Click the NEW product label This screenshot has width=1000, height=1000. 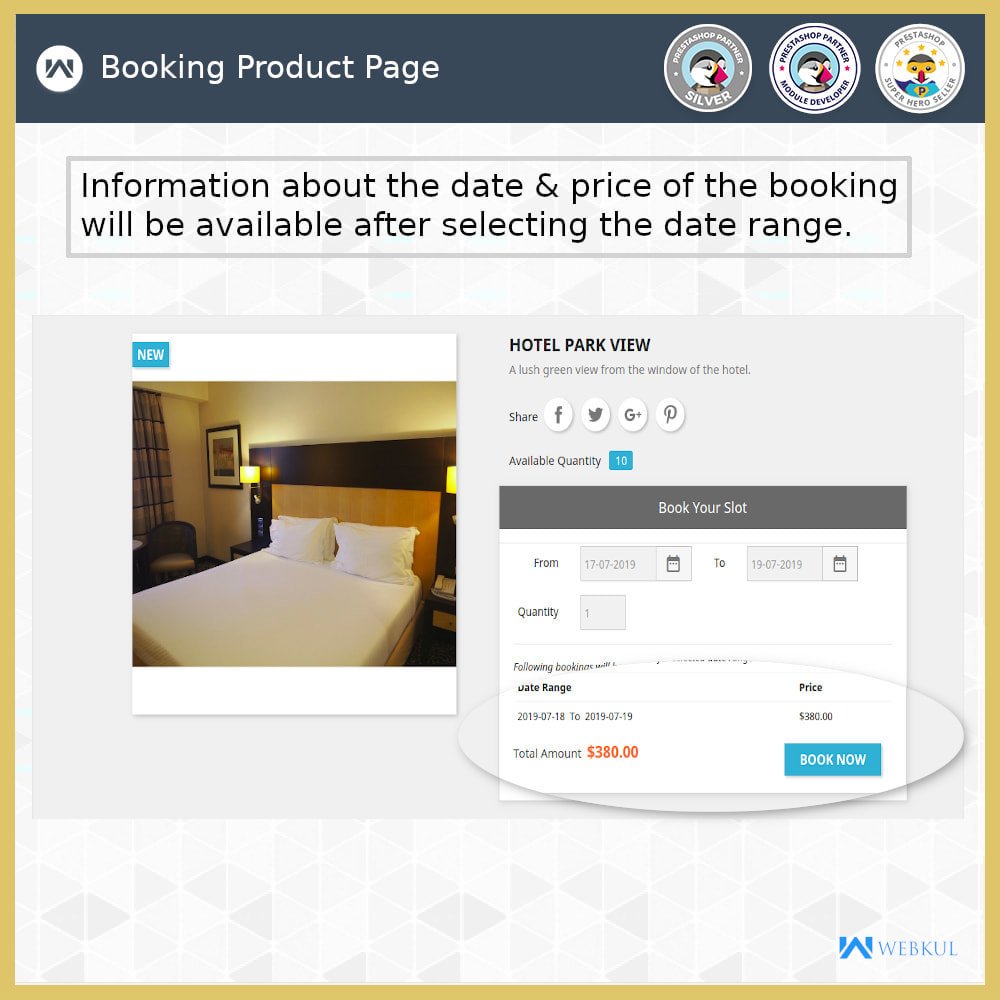click(151, 355)
